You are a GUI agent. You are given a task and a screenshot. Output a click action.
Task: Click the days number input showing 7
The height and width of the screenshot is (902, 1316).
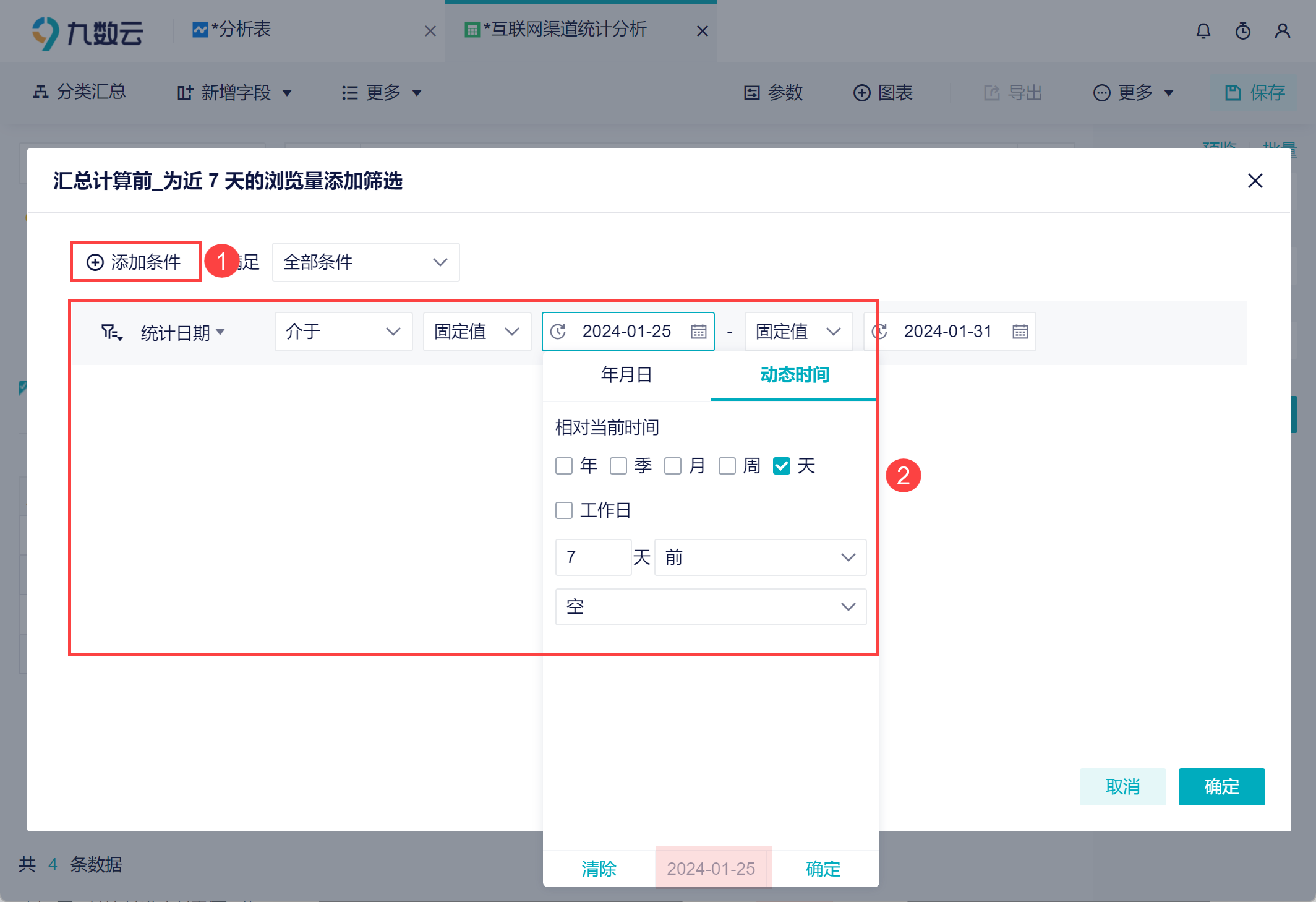tap(592, 557)
